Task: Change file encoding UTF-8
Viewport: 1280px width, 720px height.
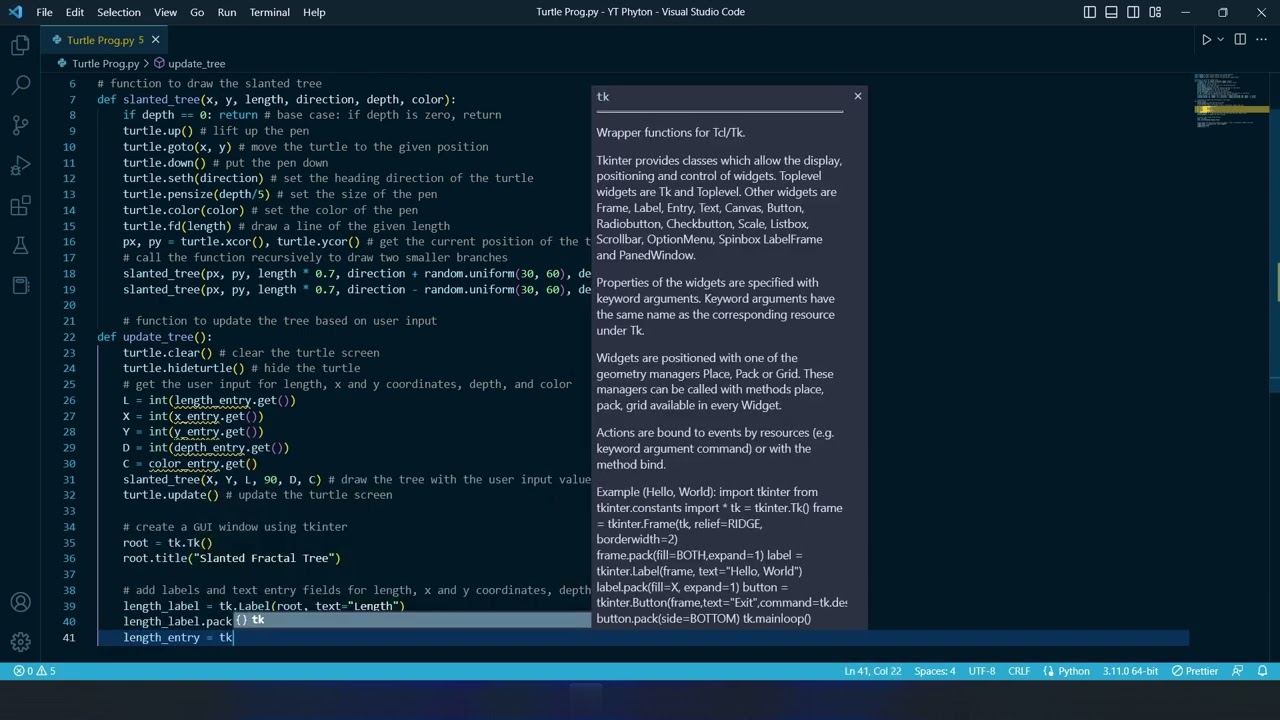Action: tap(982, 671)
